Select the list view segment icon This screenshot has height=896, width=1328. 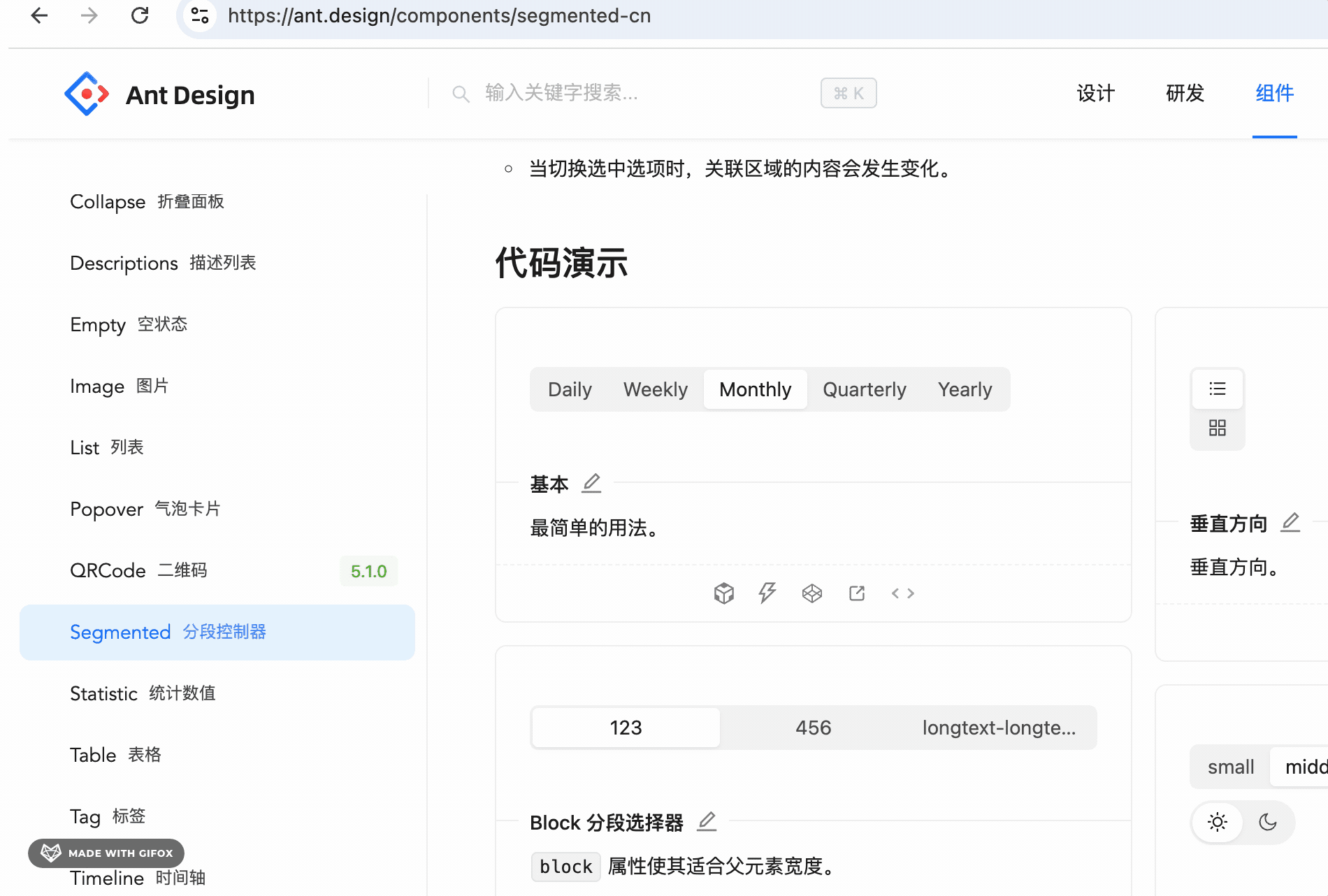[x=1218, y=389]
